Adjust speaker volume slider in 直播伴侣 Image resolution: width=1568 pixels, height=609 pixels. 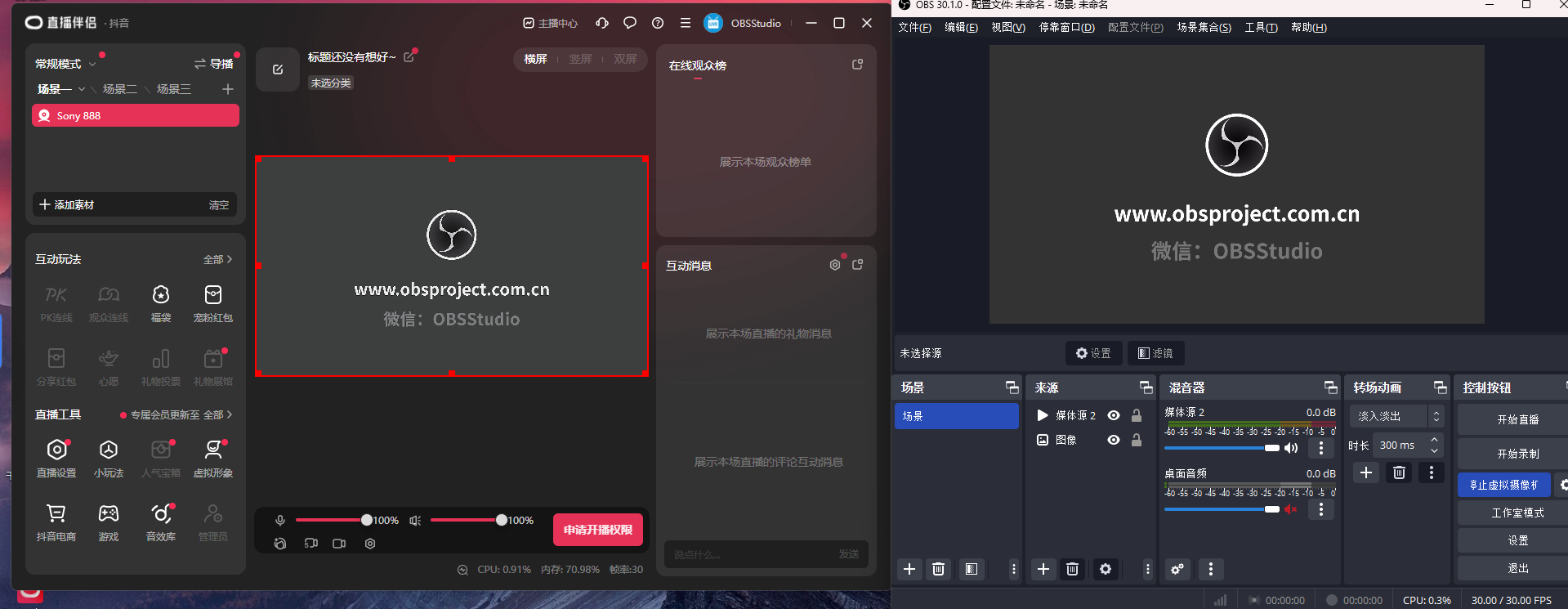(x=467, y=520)
